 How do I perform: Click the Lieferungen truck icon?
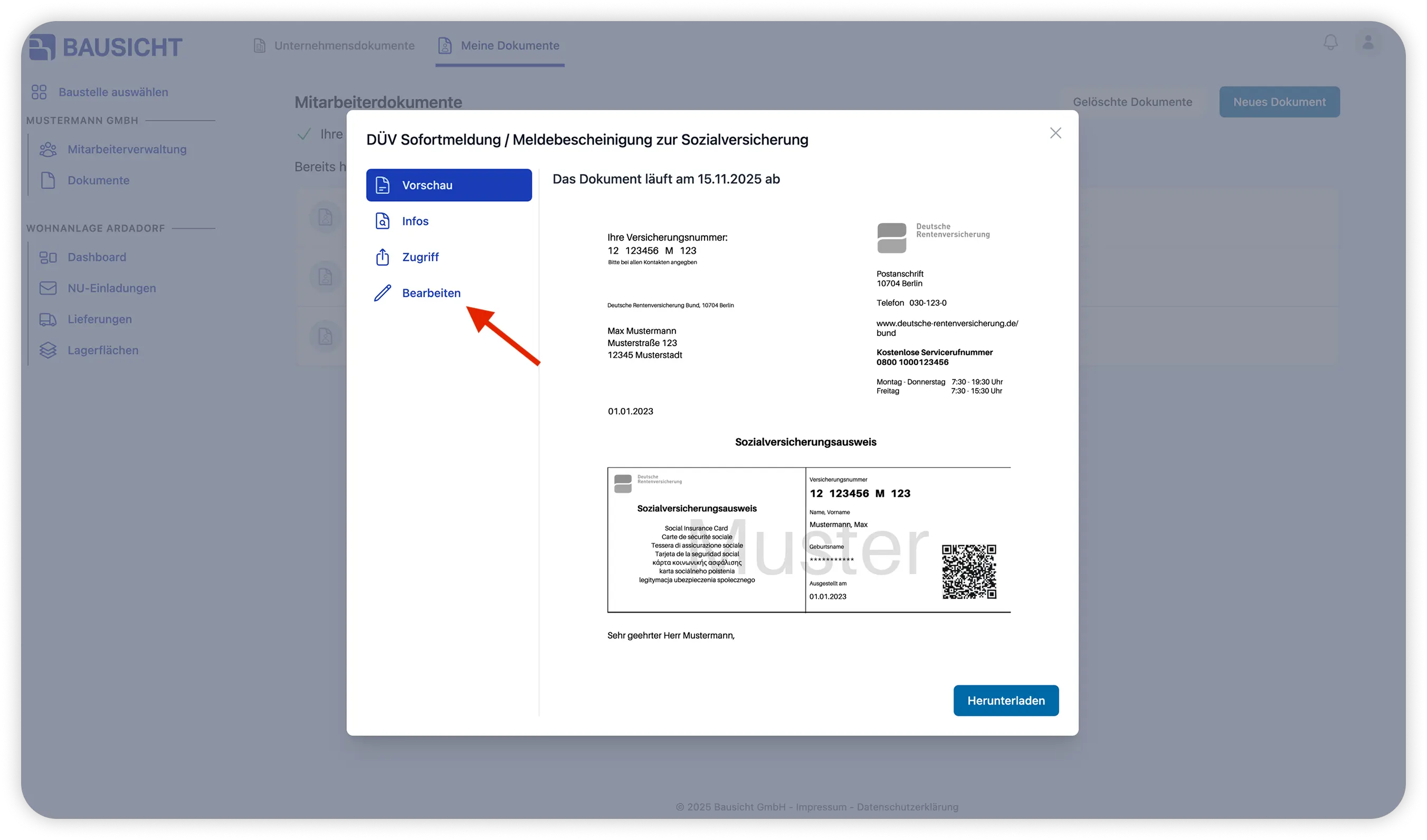[x=48, y=320]
